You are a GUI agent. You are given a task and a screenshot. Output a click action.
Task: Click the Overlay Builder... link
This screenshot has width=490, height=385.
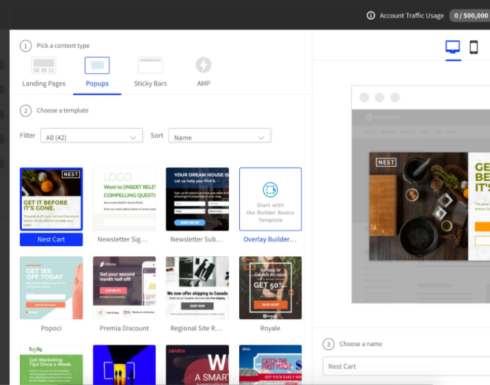[x=270, y=239]
